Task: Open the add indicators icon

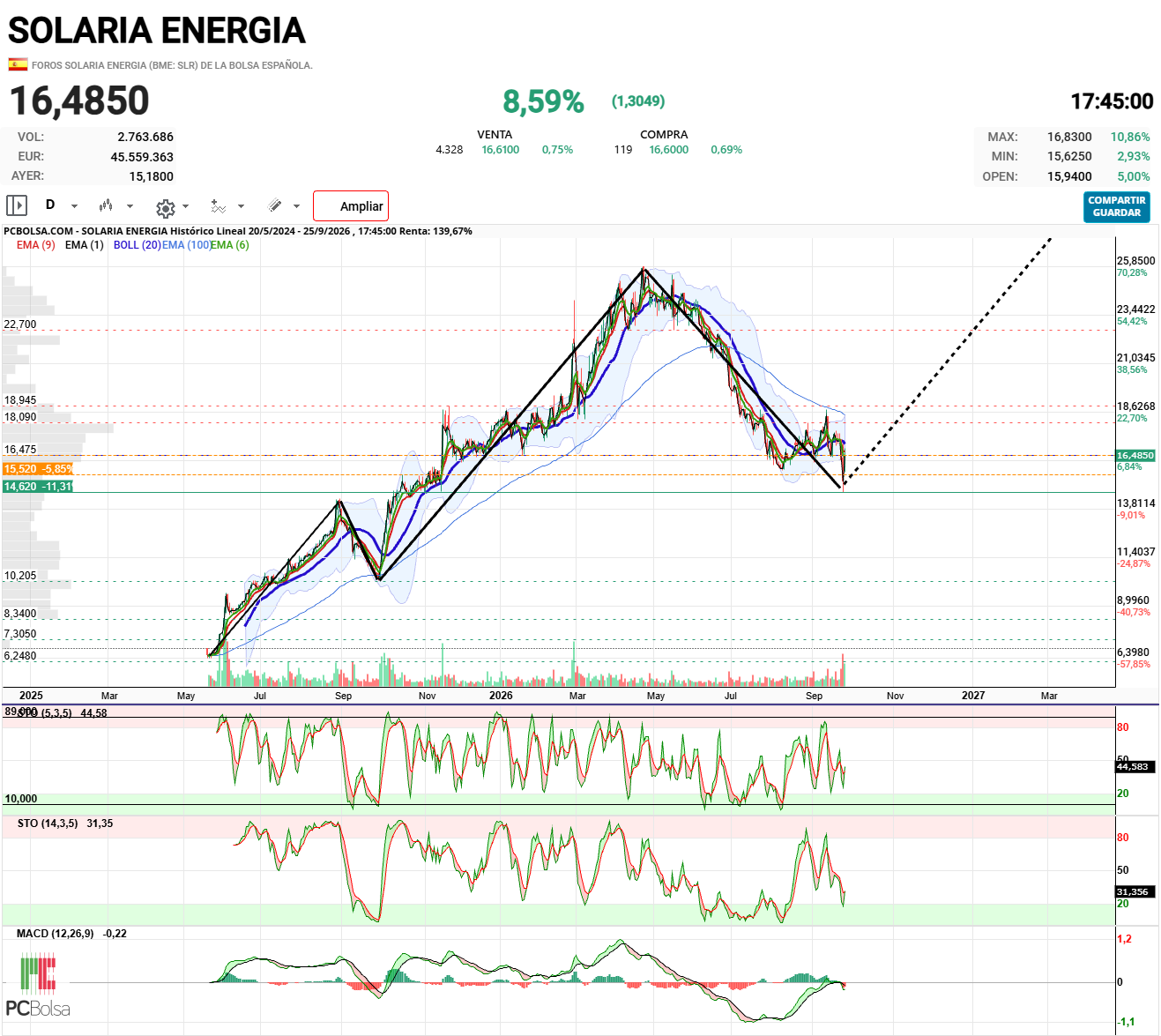Action: coord(218,206)
